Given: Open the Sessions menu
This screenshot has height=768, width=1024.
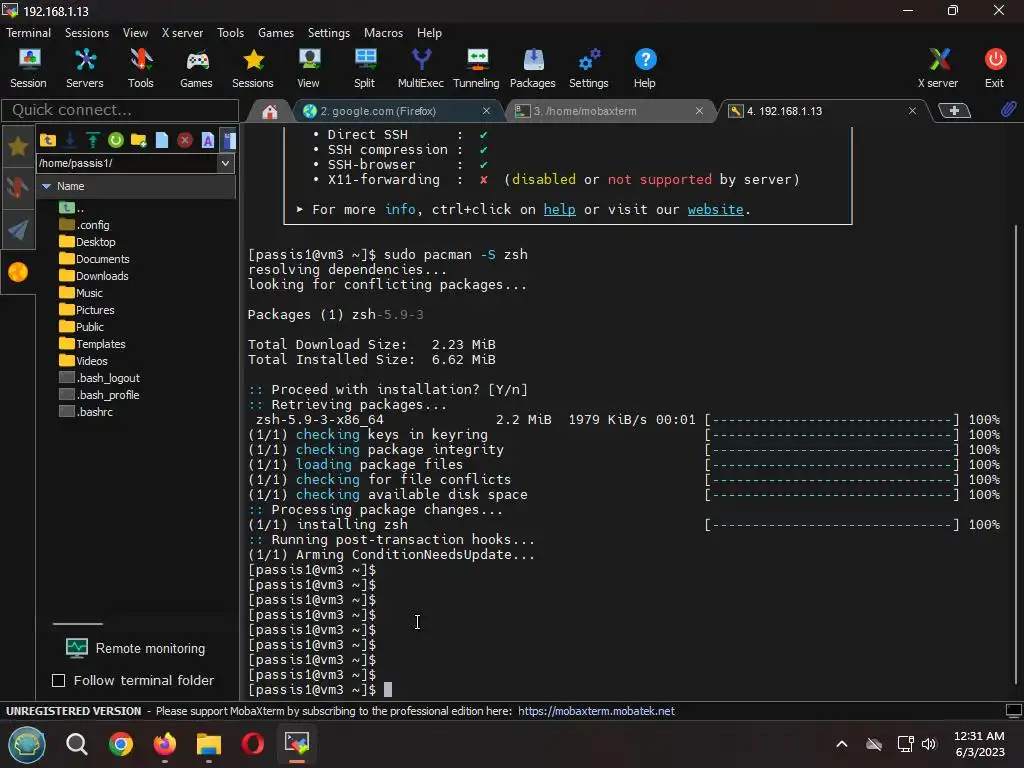Looking at the screenshot, I should (x=87, y=33).
